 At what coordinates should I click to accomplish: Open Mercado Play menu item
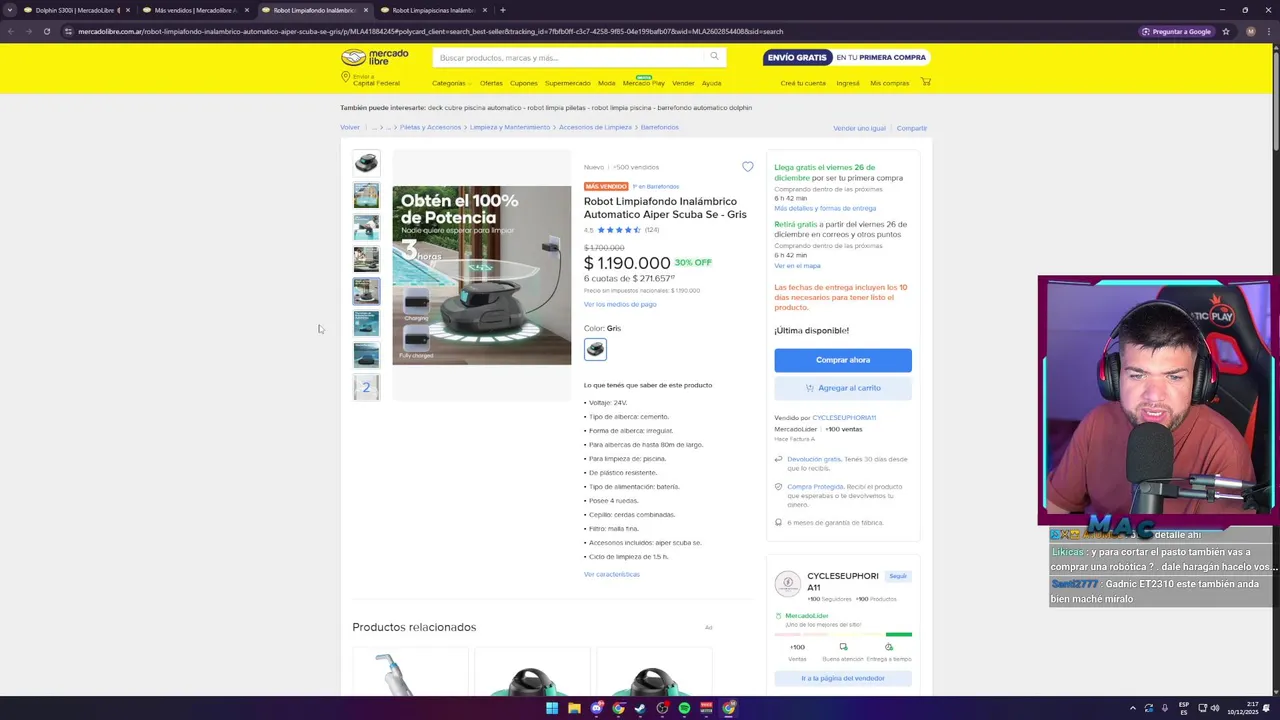[x=644, y=83]
